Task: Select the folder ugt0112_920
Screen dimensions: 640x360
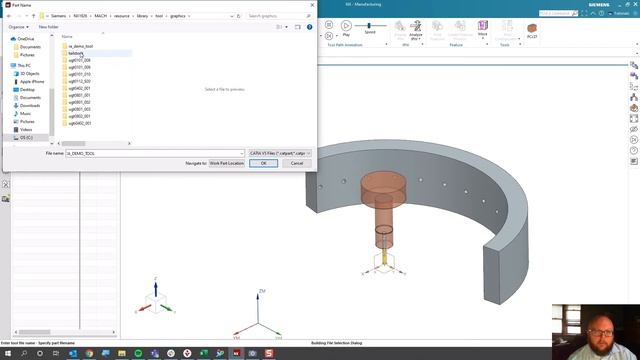Action: [79, 81]
